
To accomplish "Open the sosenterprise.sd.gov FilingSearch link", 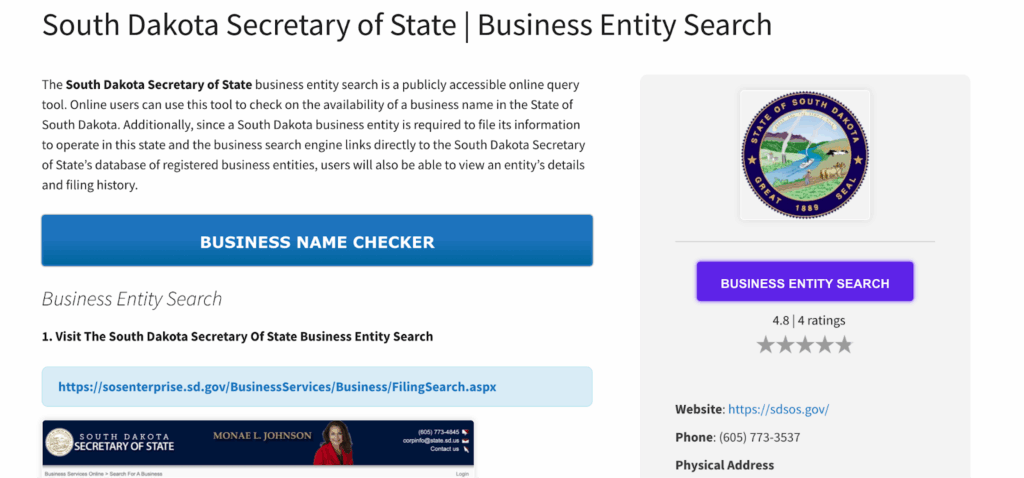I will [277, 386].
